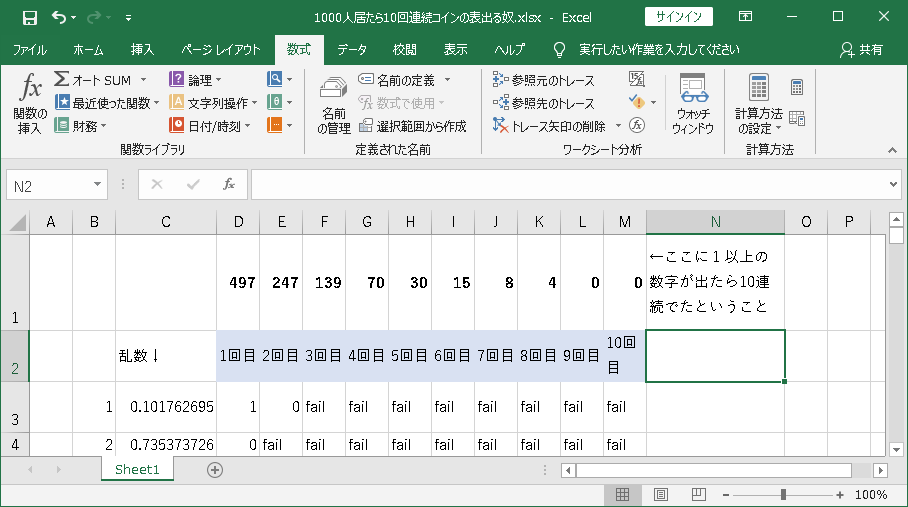This screenshot has height=507, width=908.
Task: Open 名前の管理 (Name Manager)
Action: tap(333, 103)
